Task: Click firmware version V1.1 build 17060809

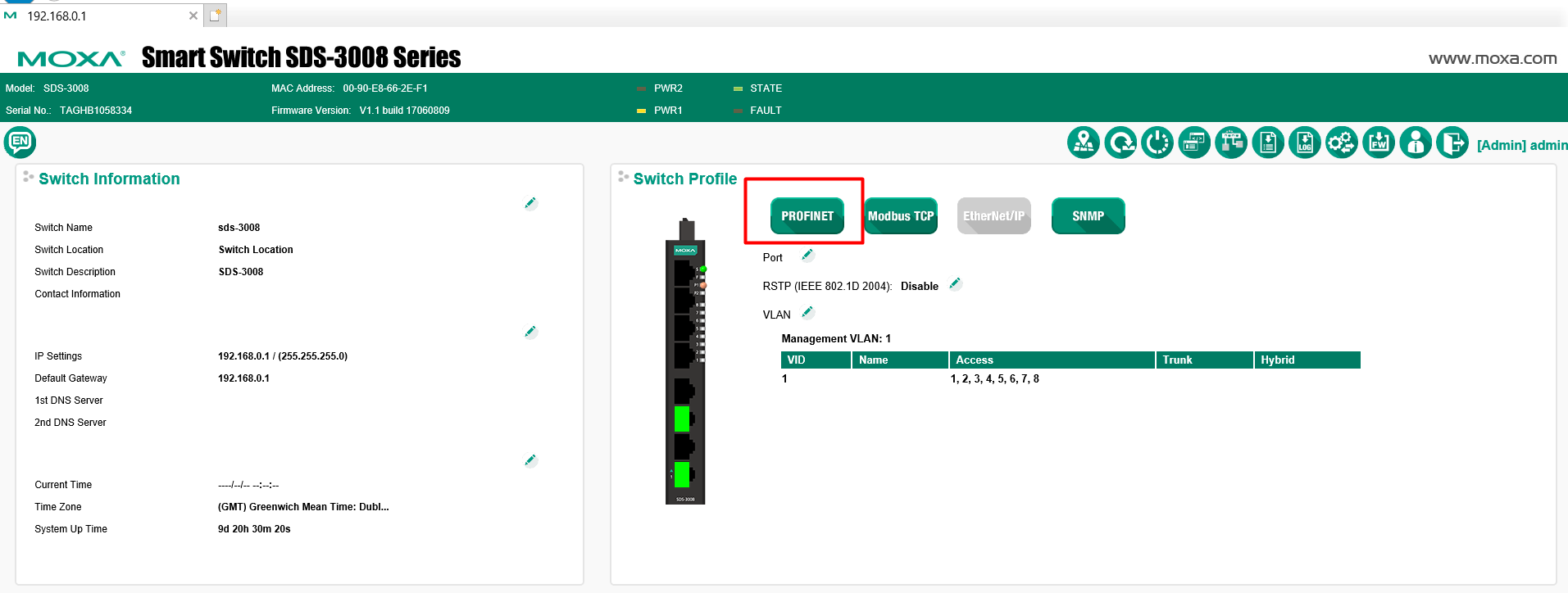Action: [x=404, y=111]
